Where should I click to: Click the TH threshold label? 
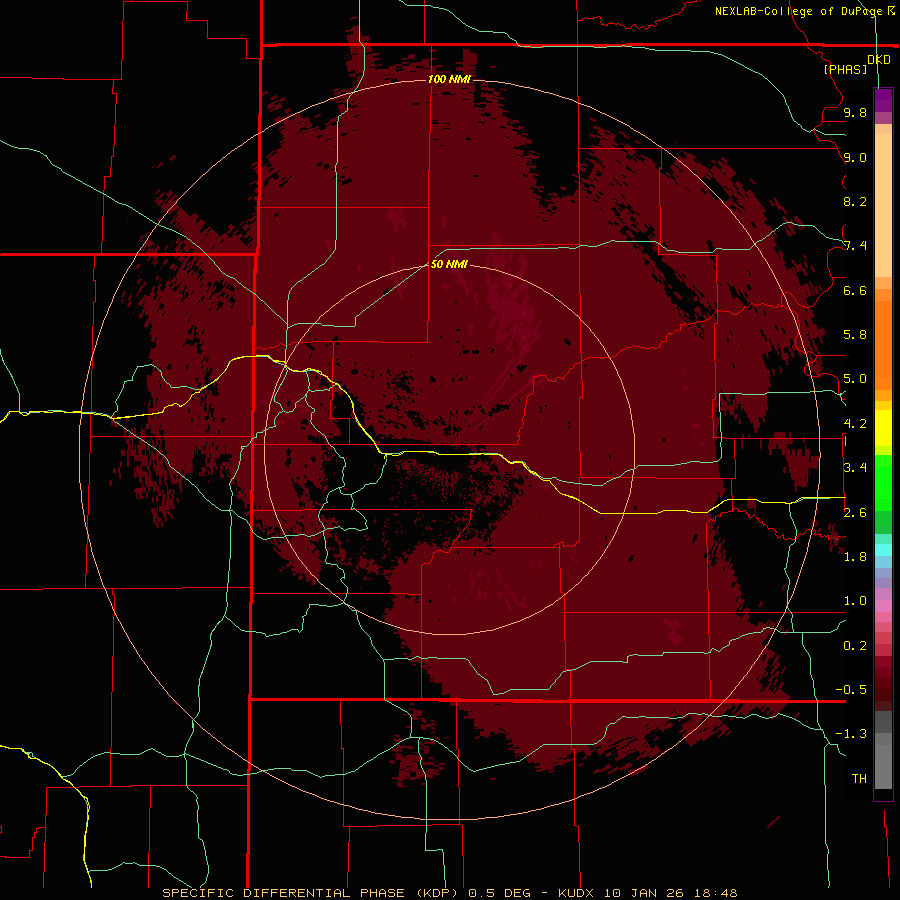tap(859, 779)
